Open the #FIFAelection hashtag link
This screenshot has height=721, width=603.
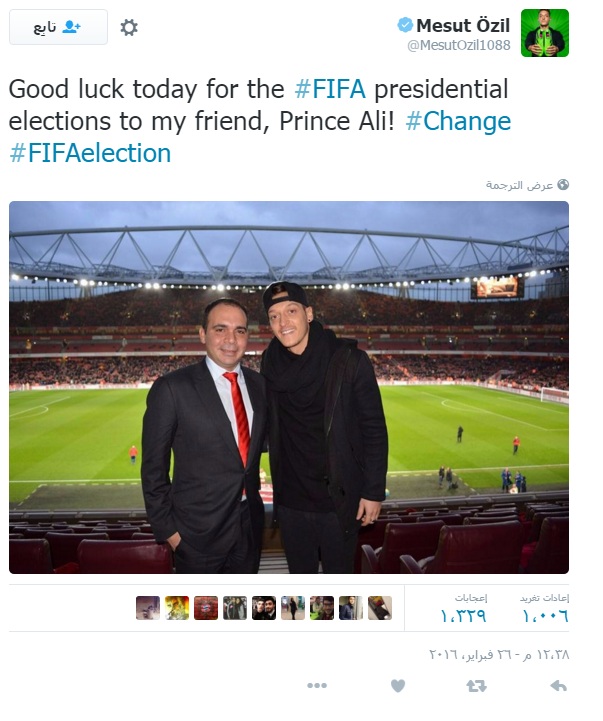coord(90,154)
